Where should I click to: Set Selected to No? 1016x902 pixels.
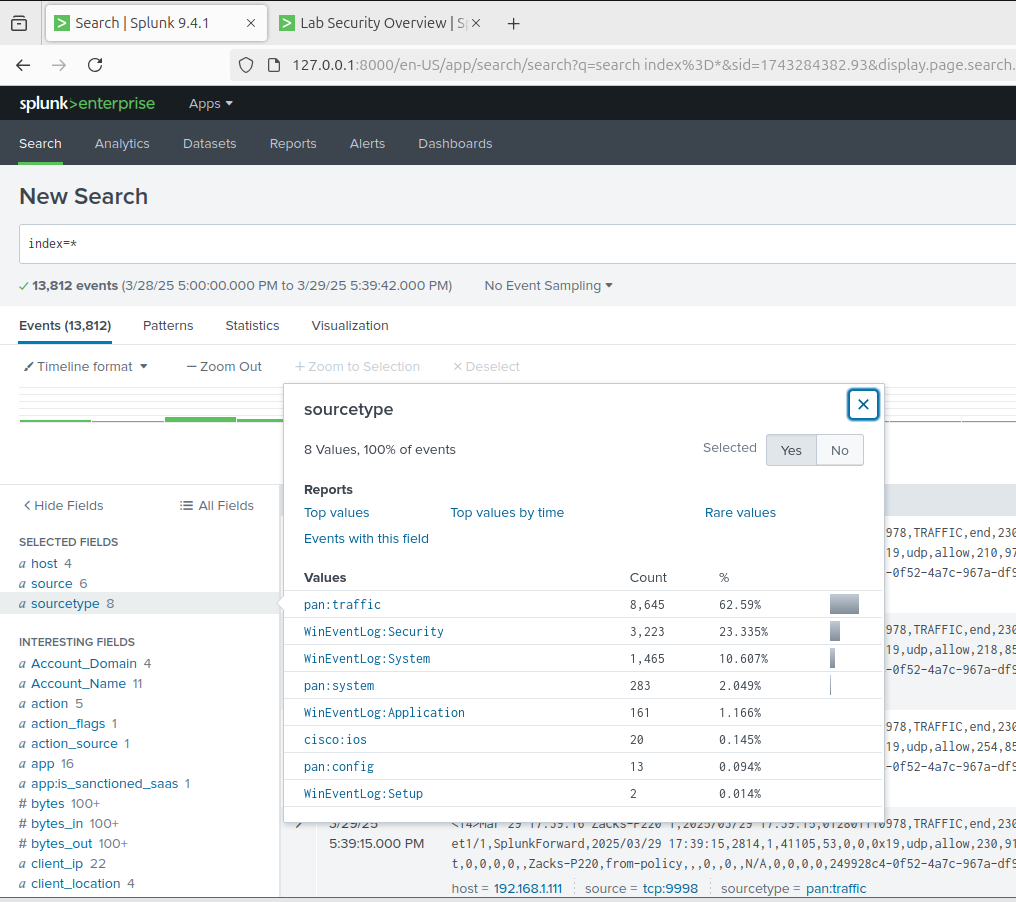pyautogui.click(x=840, y=450)
